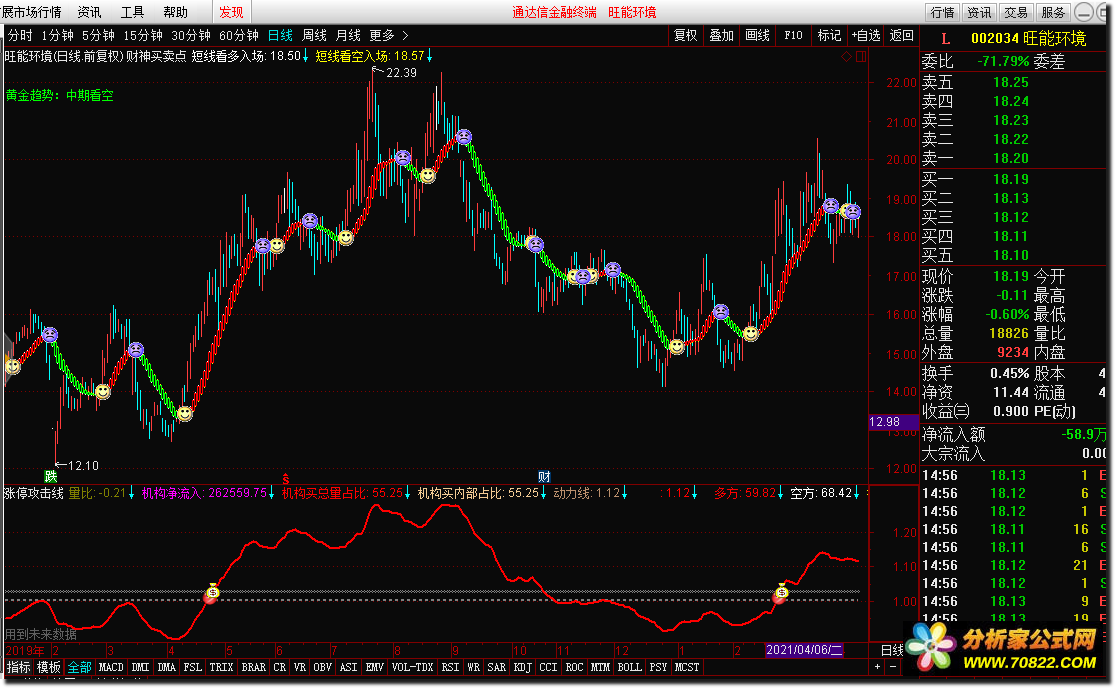1116x688 pixels.
Task: Click the 标记 mark button
Action: pyautogui.click(x=829, y=35)
